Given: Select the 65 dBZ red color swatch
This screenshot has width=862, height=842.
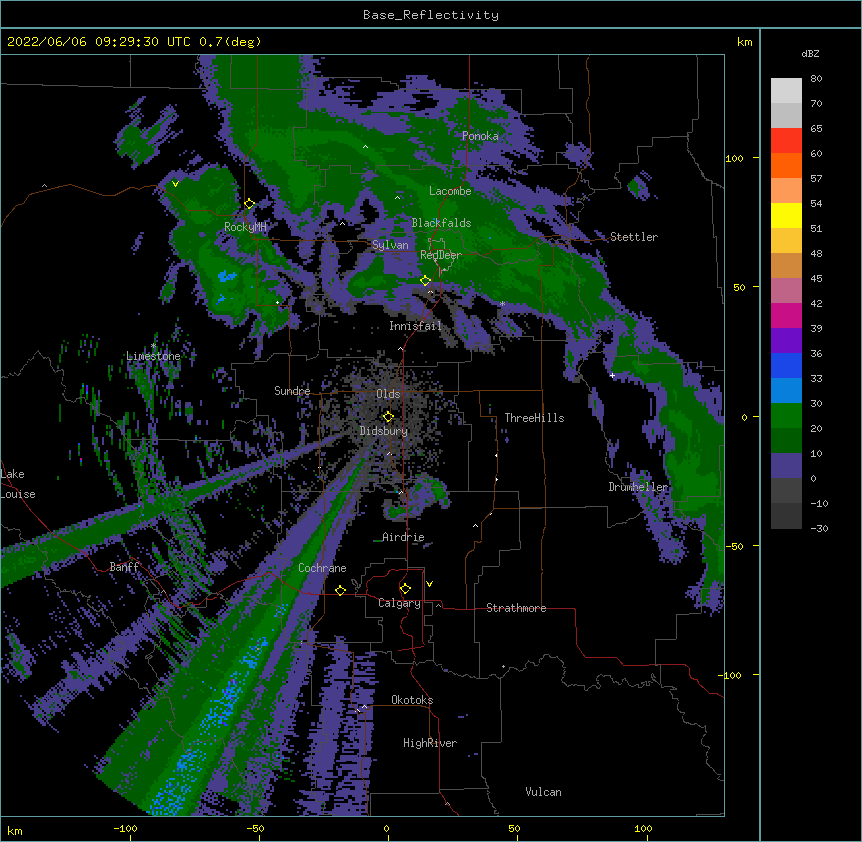Looking at the screenshot, I should click(786, 140).
